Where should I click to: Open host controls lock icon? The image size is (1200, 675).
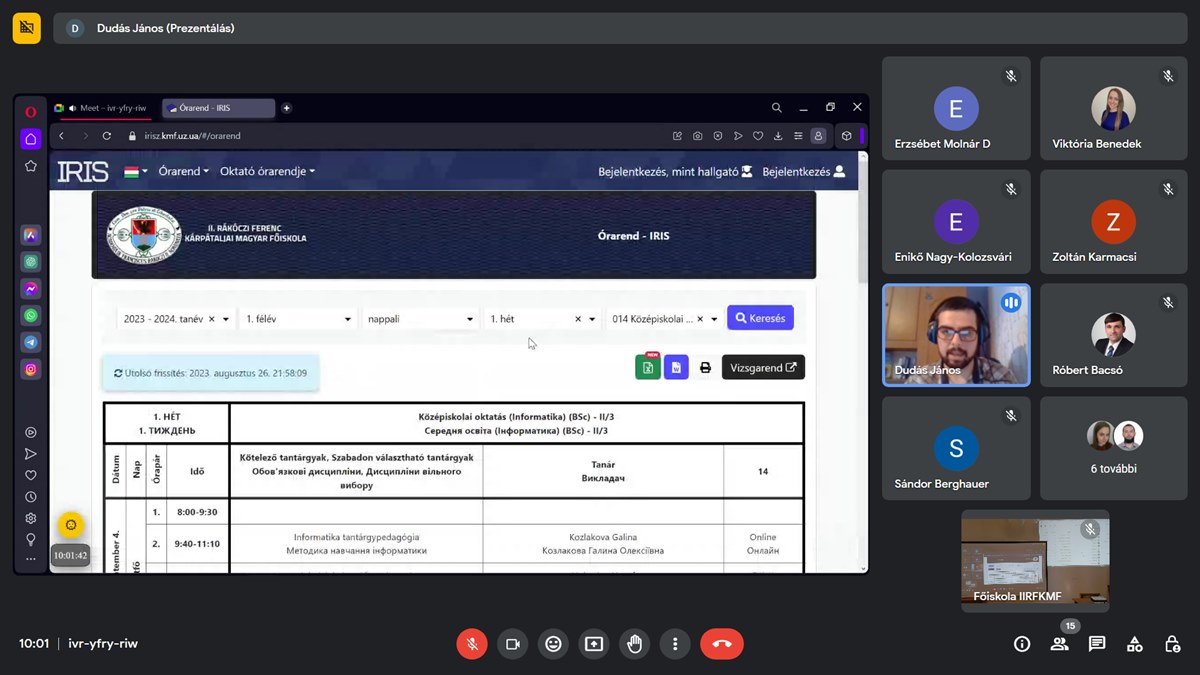pyautogui.click(x=1172, y=644)
